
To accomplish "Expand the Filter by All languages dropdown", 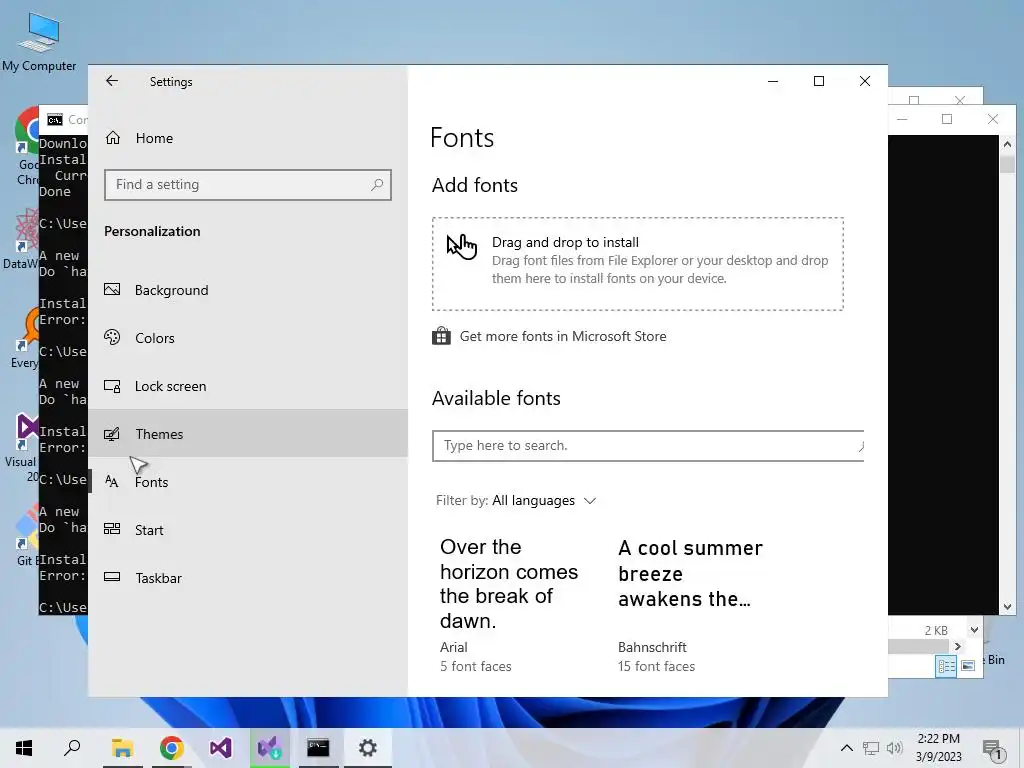I will [516, 500].
